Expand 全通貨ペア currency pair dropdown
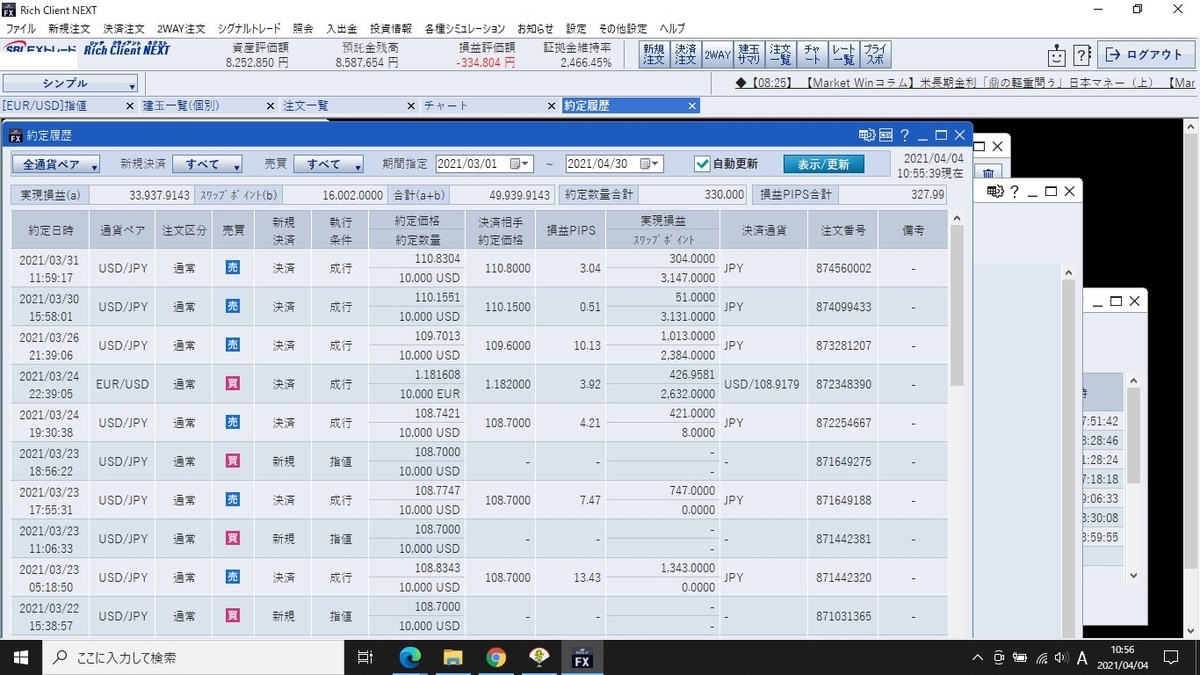Image resolution: width=1200 pixels, height=675 pixels. click(56, 164)
